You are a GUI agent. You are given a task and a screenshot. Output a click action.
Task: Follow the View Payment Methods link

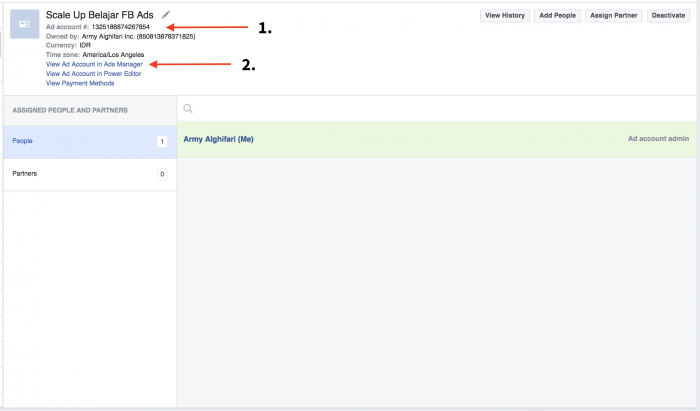click(80, 83)
